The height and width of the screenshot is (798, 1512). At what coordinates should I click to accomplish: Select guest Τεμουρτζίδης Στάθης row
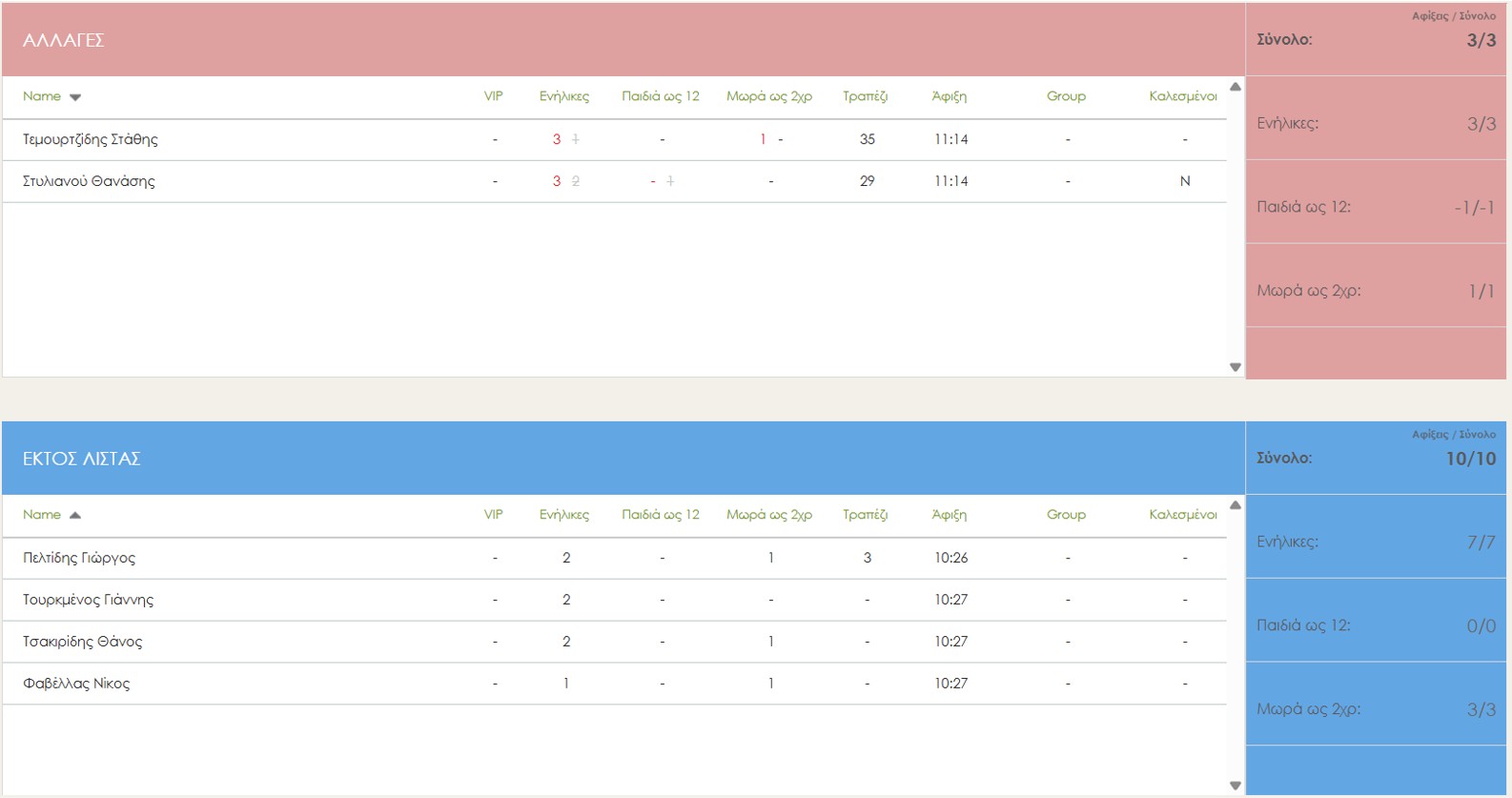(x=91, y=139)
